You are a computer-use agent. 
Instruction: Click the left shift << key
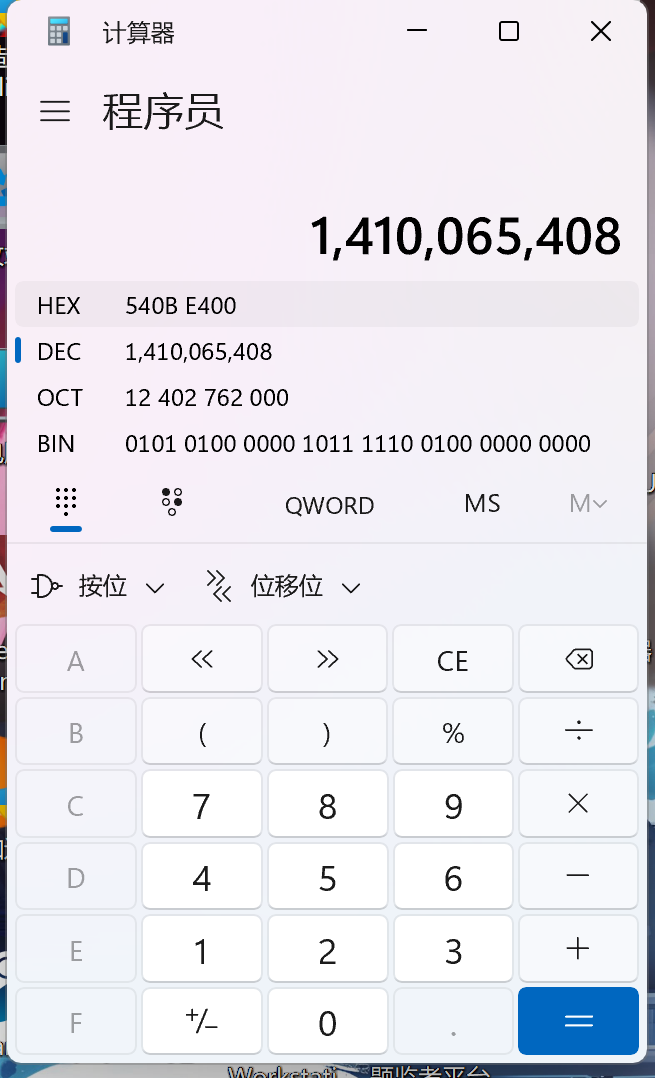click(x=202, y=660)
